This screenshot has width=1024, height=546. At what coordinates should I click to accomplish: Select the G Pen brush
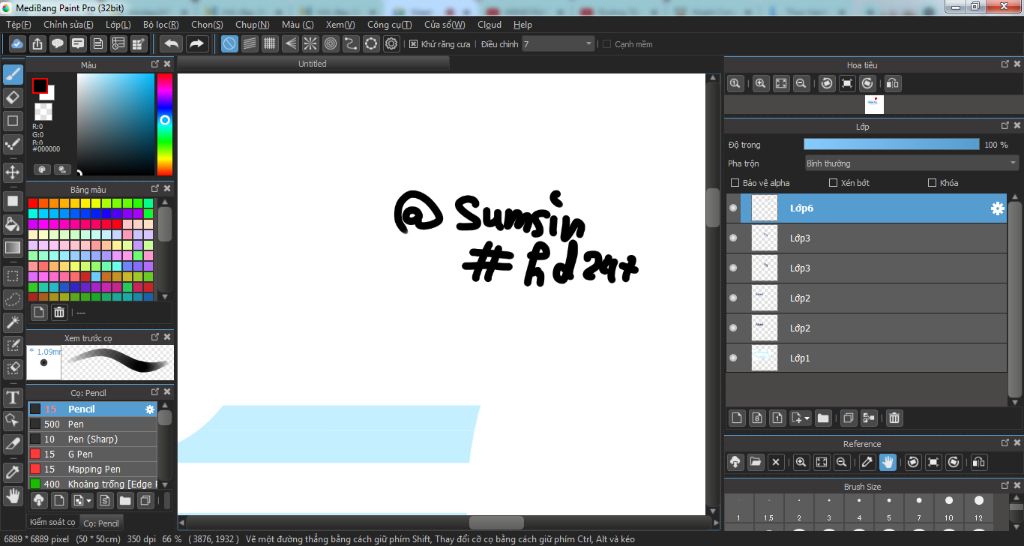(x=93, y=454)
